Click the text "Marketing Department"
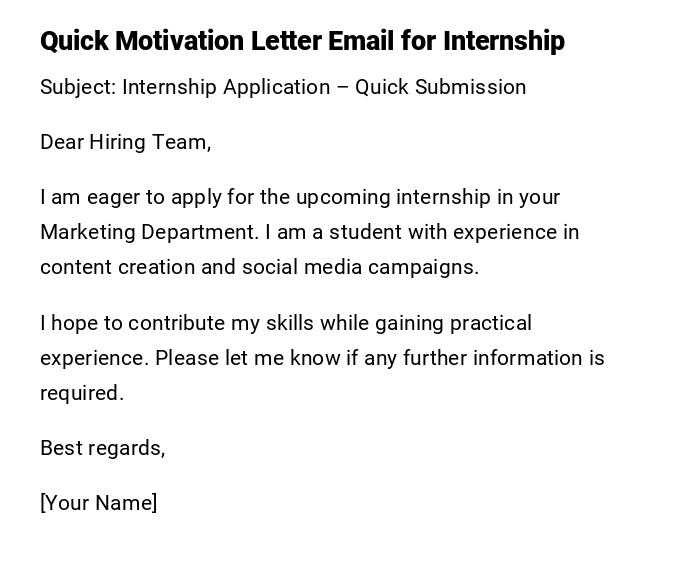The image size is (700, 566). 149,232
